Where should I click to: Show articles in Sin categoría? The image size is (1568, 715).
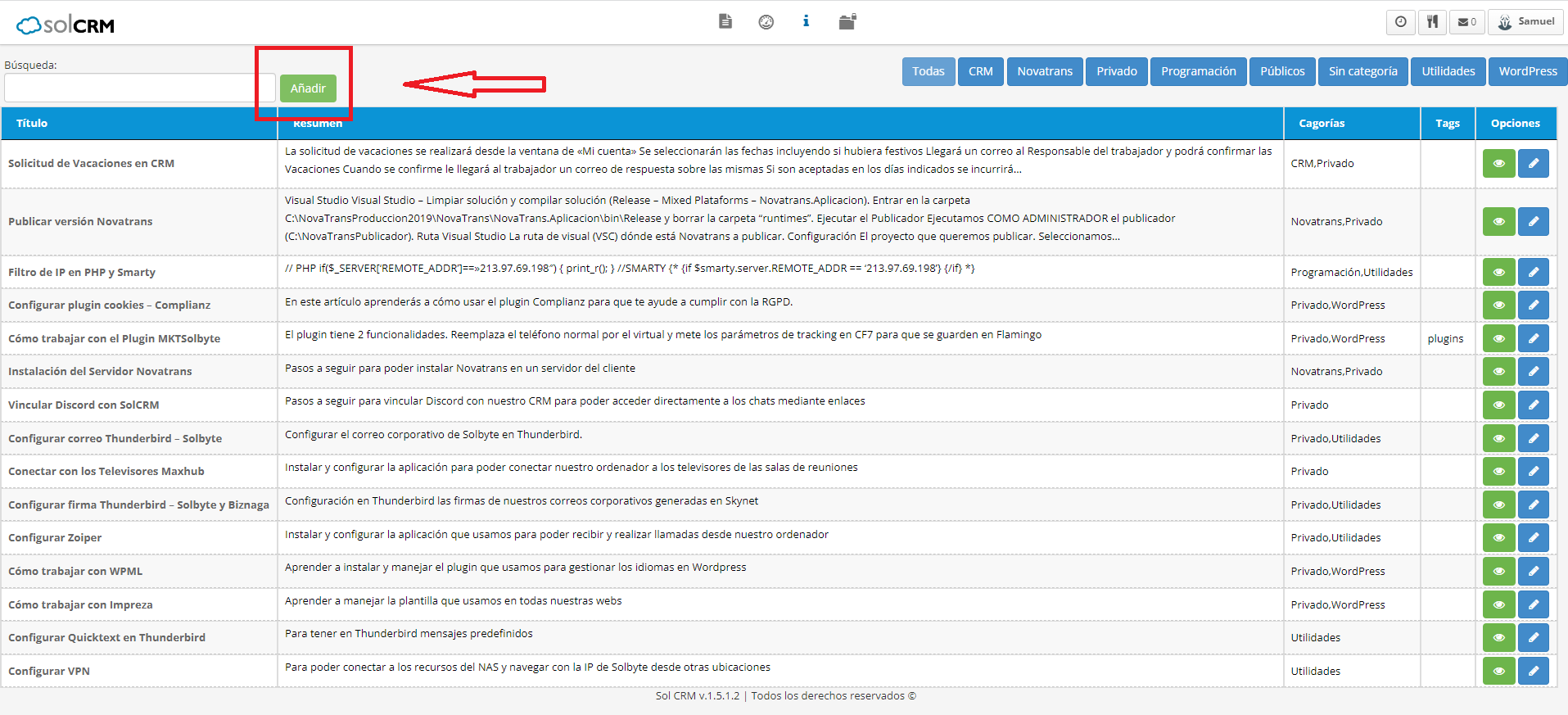[x=1363, y=71]
